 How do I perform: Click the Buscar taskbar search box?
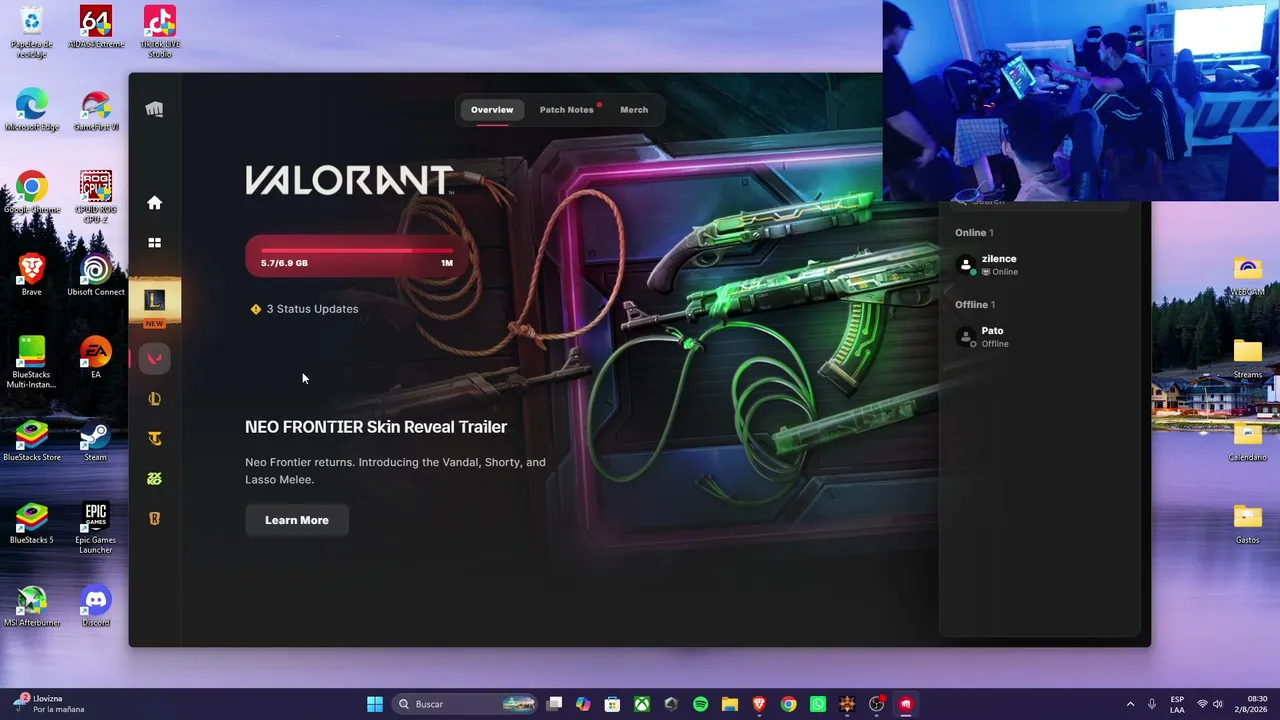coord(467,704)
